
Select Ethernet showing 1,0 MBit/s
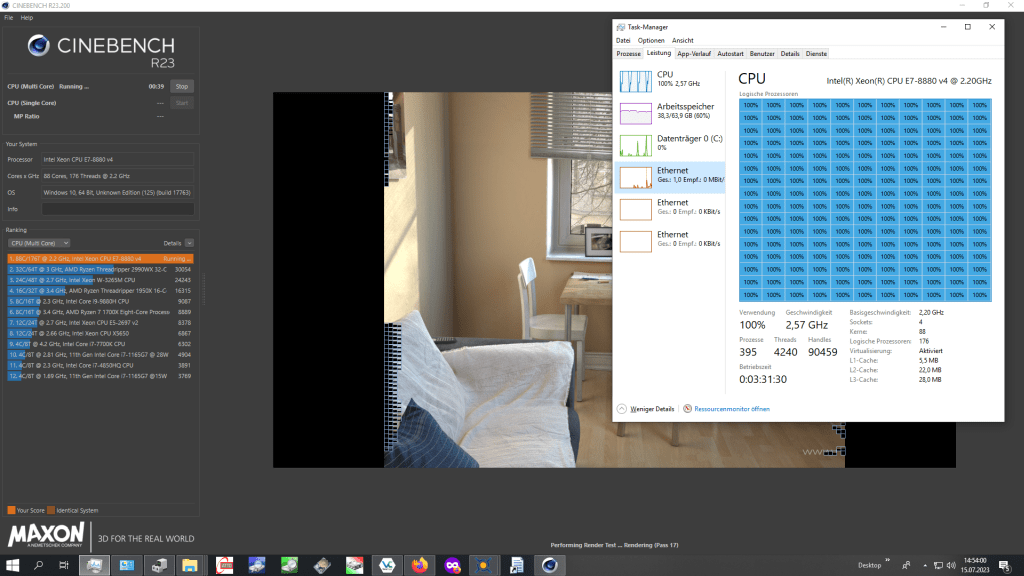[x=670, y=177]
